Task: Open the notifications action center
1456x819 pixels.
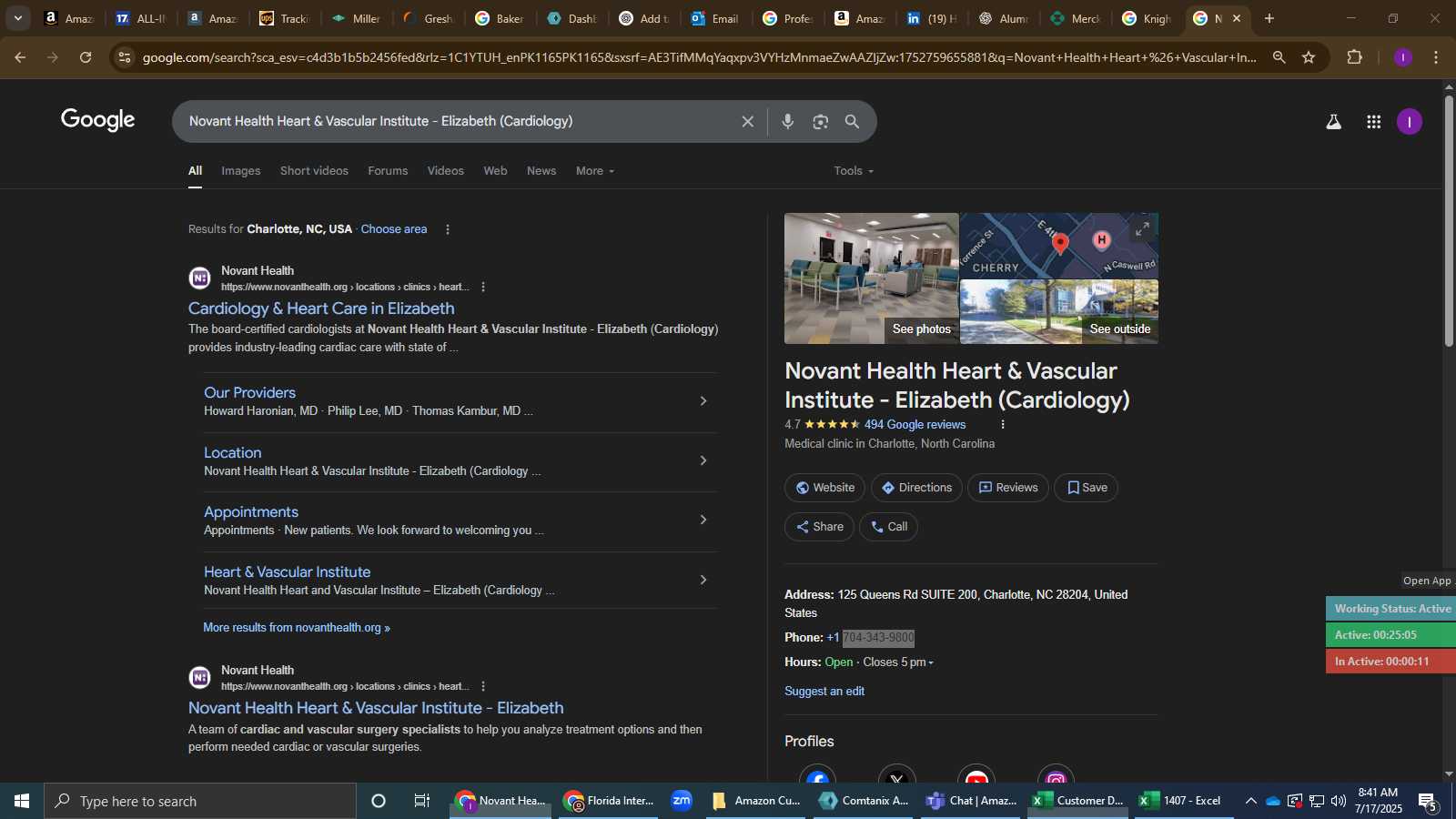Action: click(1428, 801)
